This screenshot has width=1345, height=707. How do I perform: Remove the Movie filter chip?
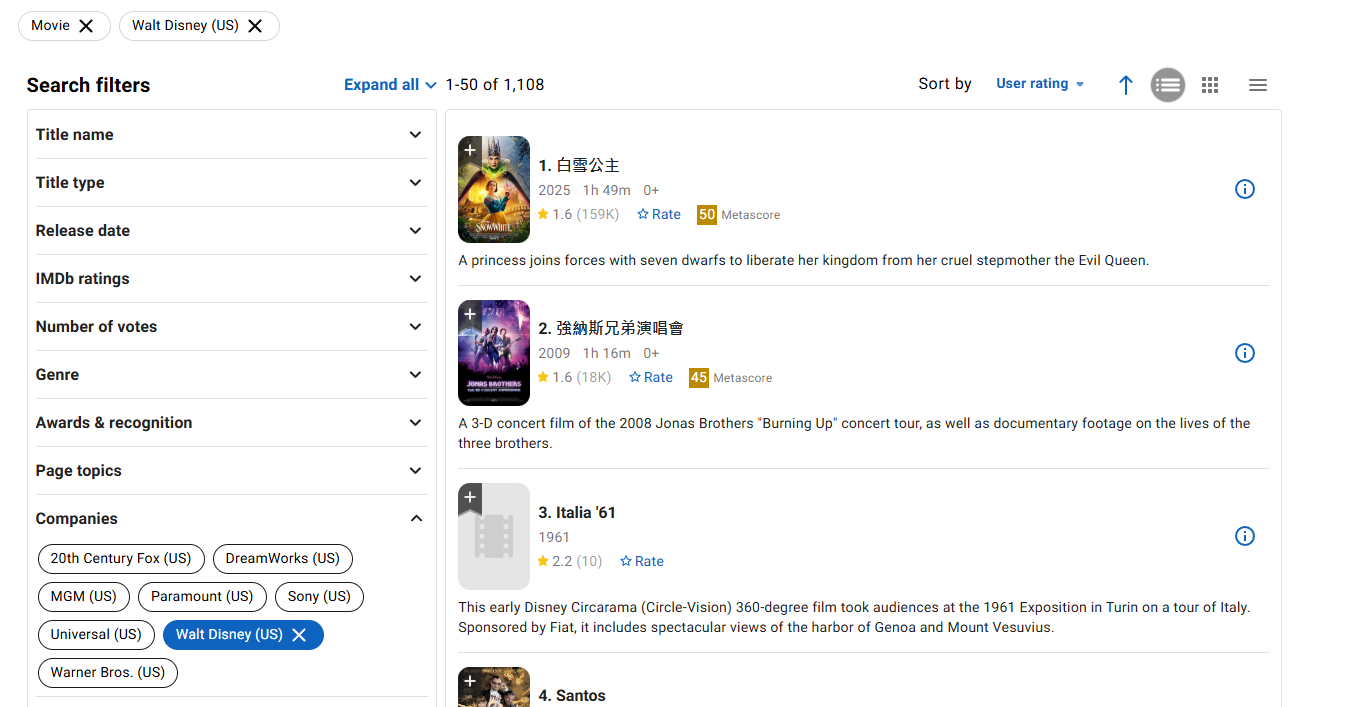(x=86, y=26)
